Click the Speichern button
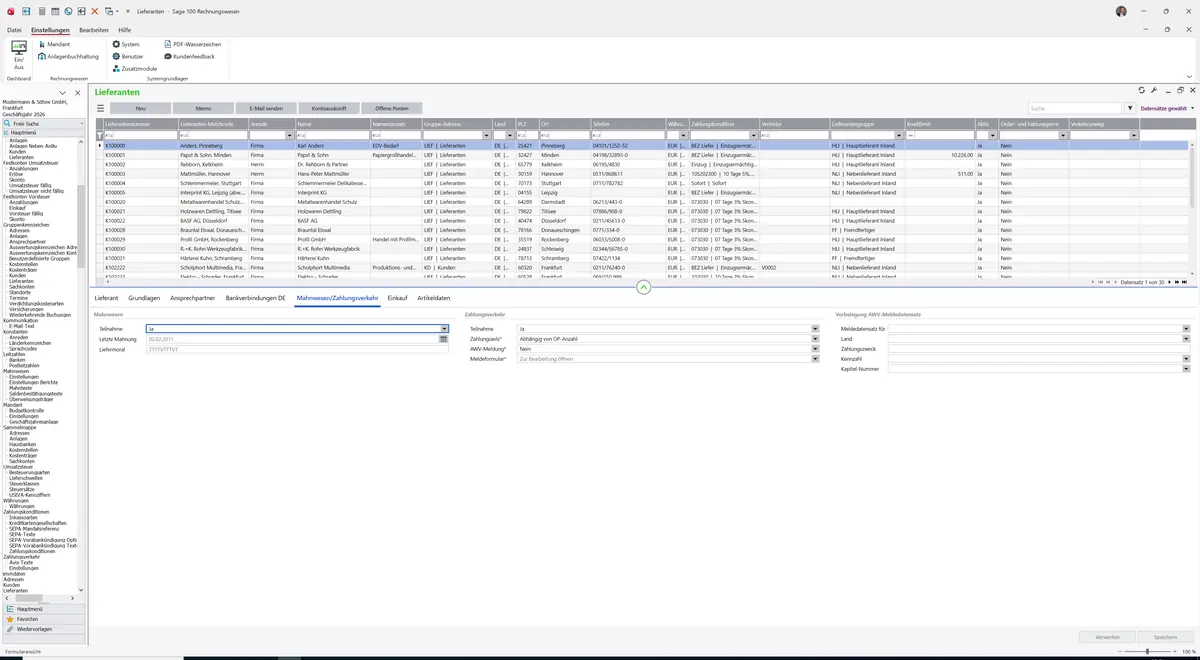The image size is (1200, 660). coord(1165,636)
